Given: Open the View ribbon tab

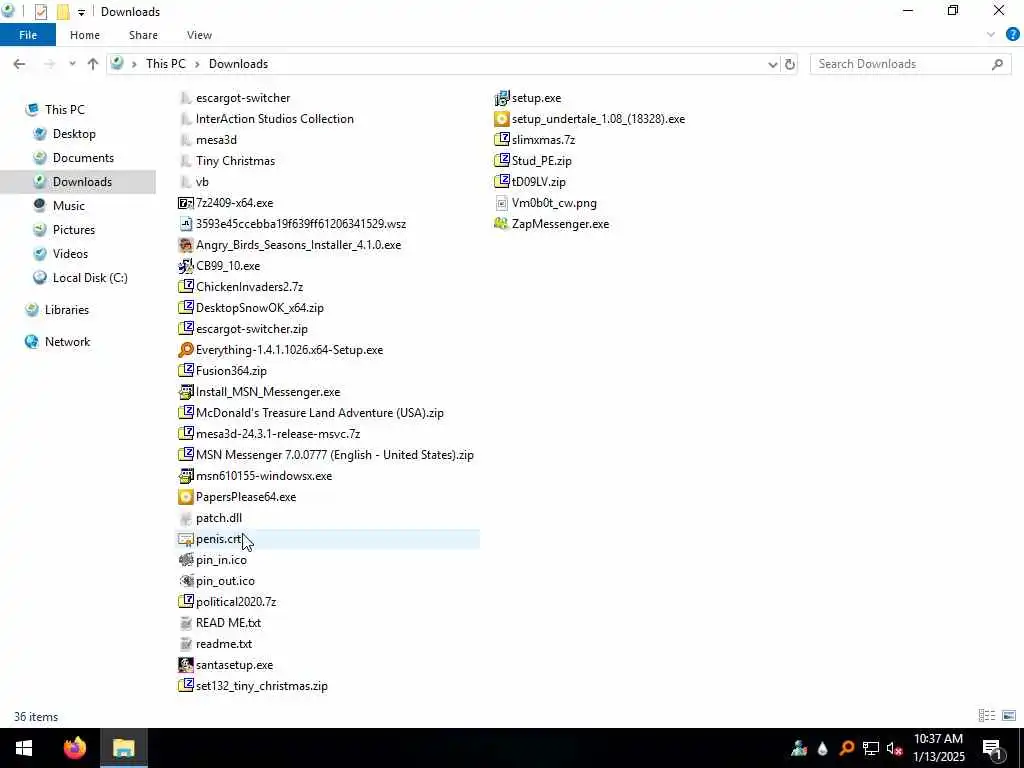Looking at the screenshot, I should pyautogui.click(x=199, y=35).
